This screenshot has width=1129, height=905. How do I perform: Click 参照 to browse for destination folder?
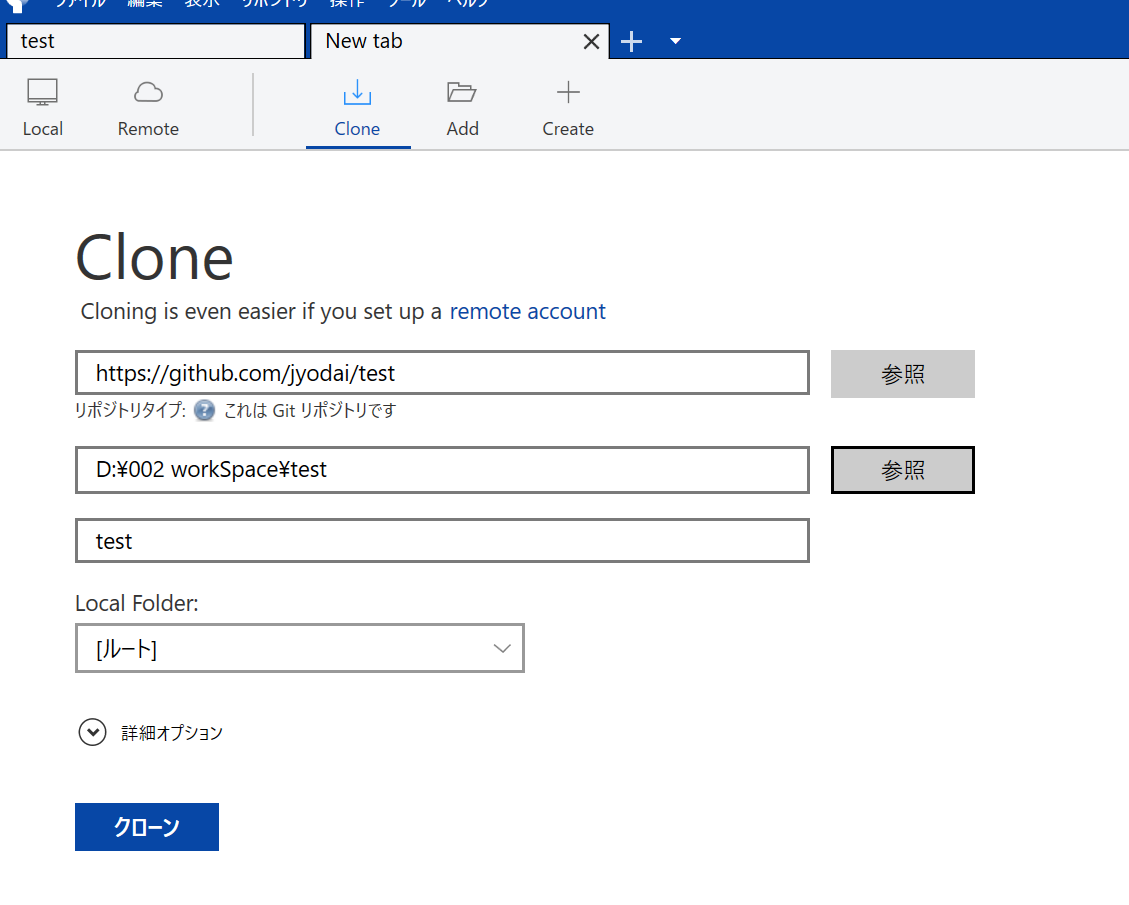pos(901,469)
